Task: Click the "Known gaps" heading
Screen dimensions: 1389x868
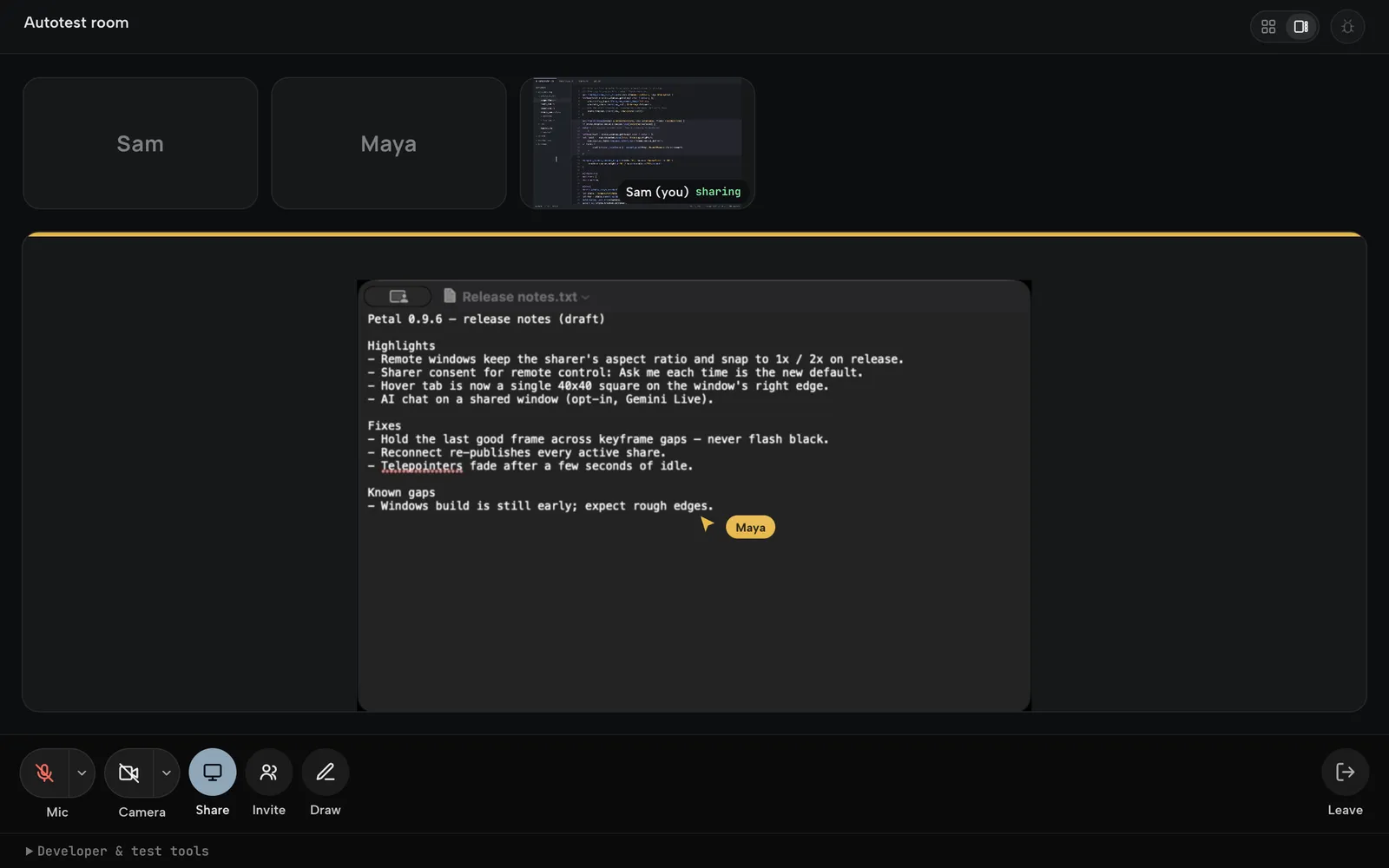Action: 401,493
